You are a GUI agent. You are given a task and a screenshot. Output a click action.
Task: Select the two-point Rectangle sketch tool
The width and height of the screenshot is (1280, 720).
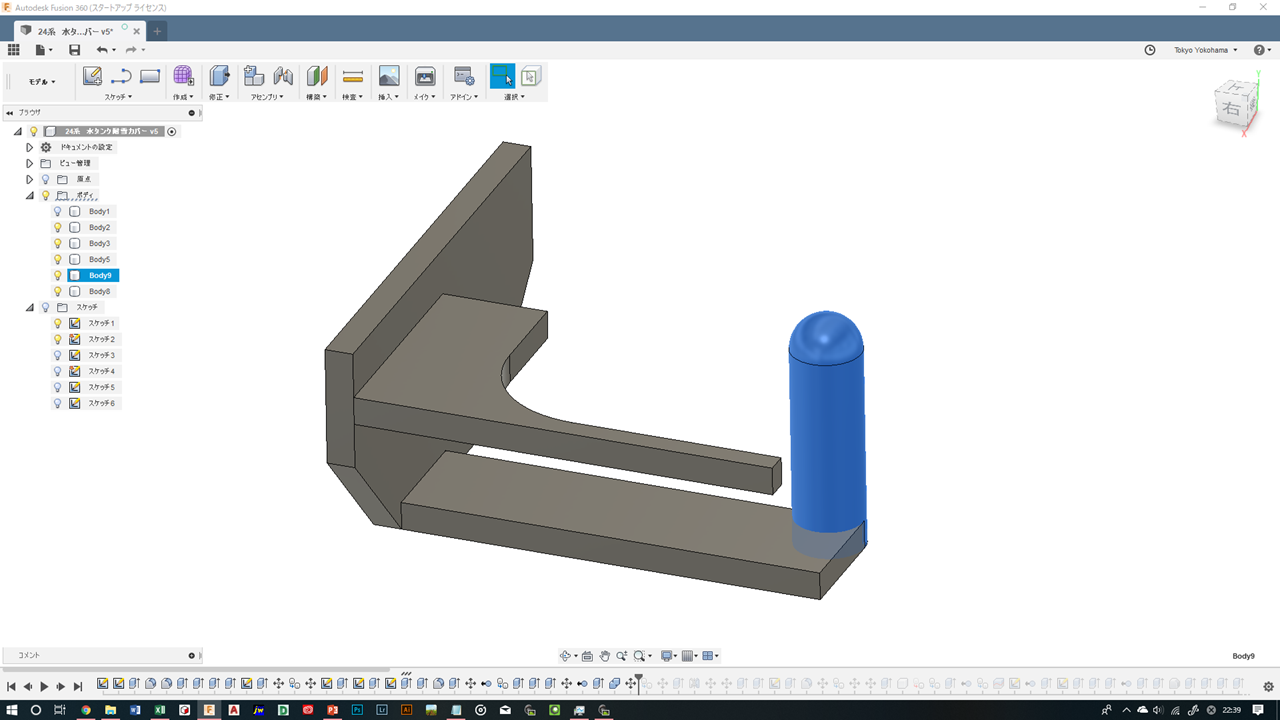(x=150, y=76)
